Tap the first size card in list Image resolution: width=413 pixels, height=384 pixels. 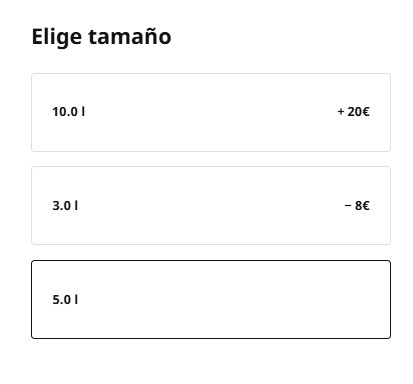point(211,112)
